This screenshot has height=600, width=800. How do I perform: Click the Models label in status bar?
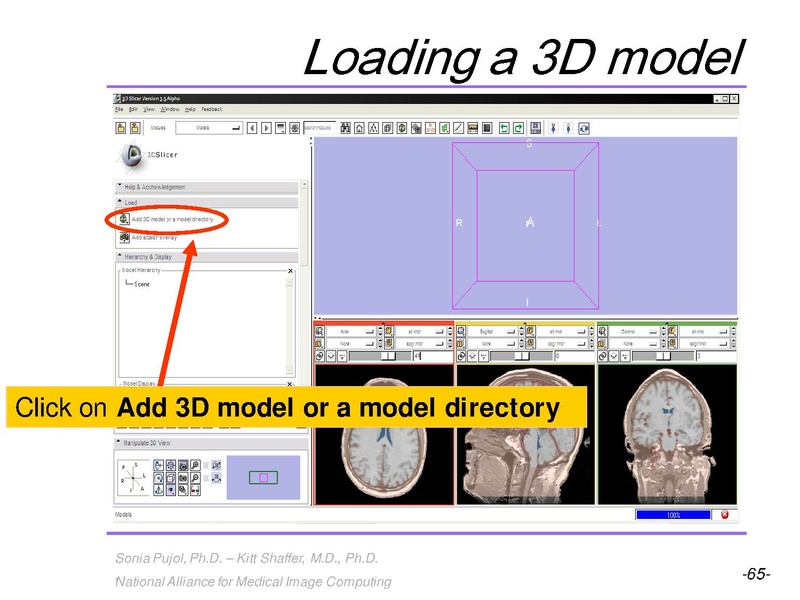click(123, 514)
